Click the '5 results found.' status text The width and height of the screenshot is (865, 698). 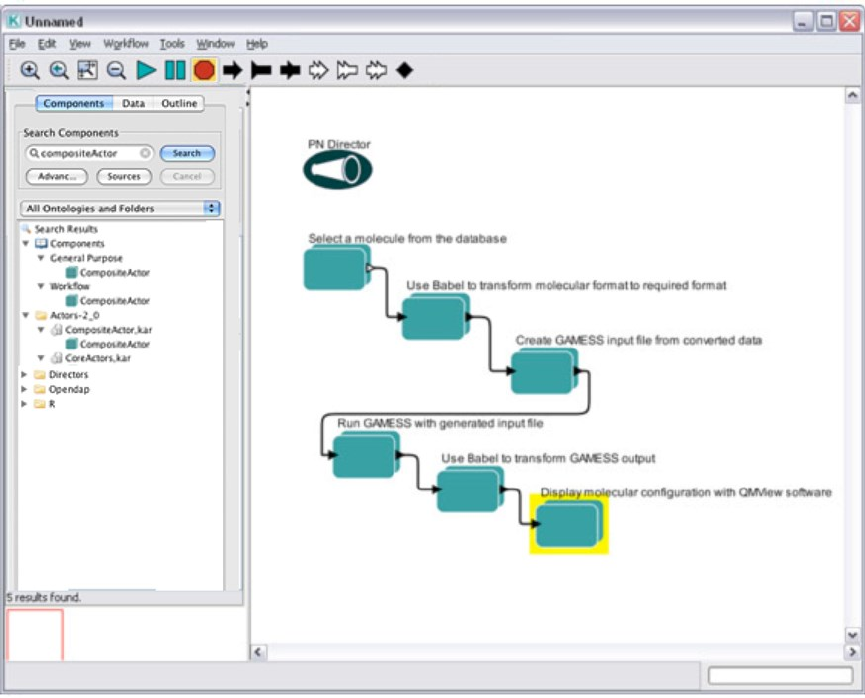coord(44,598)
